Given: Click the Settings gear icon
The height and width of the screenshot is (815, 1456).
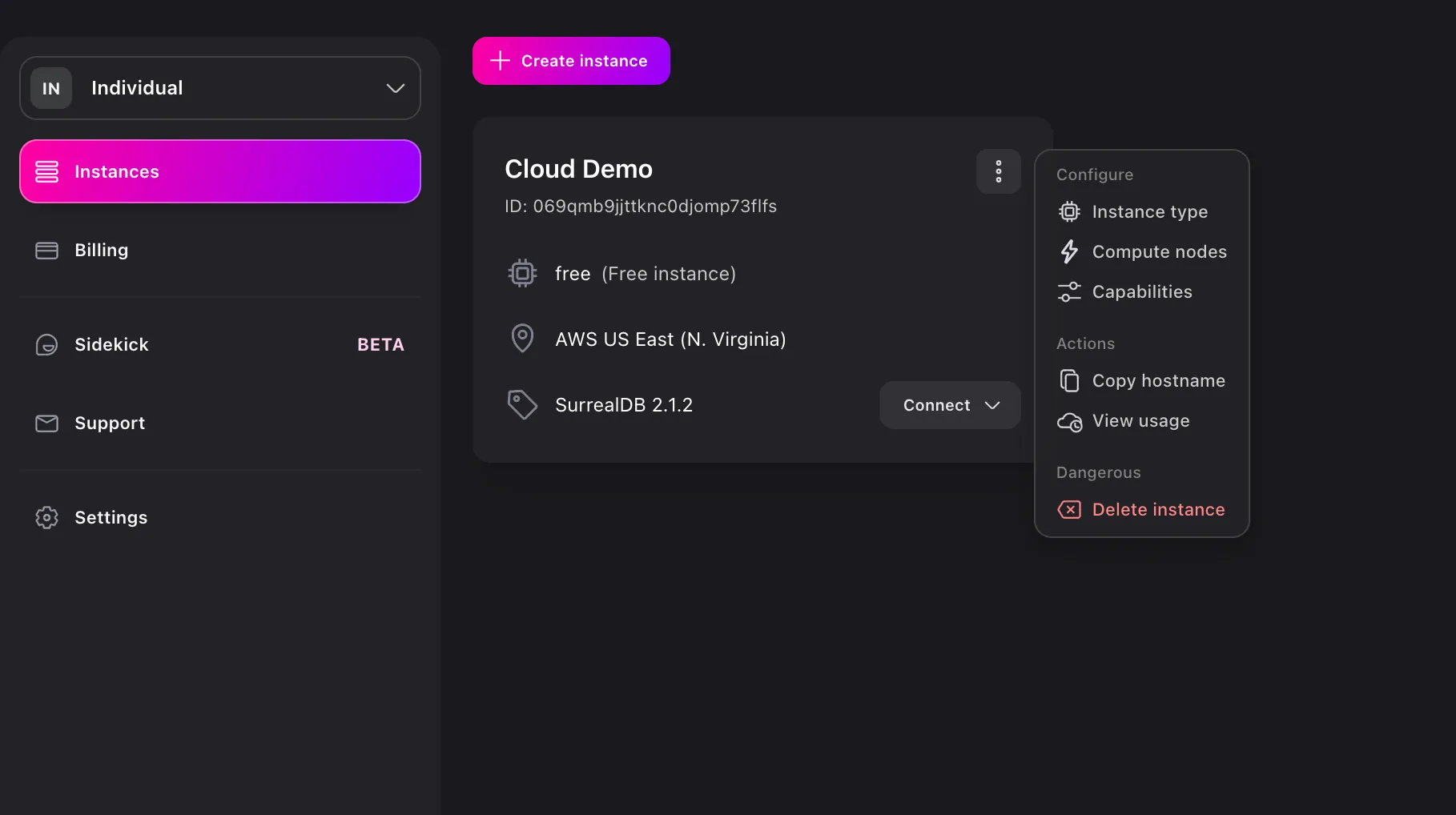Looking at the screenshot, I should pyautogui.click(x=46, y=518).
